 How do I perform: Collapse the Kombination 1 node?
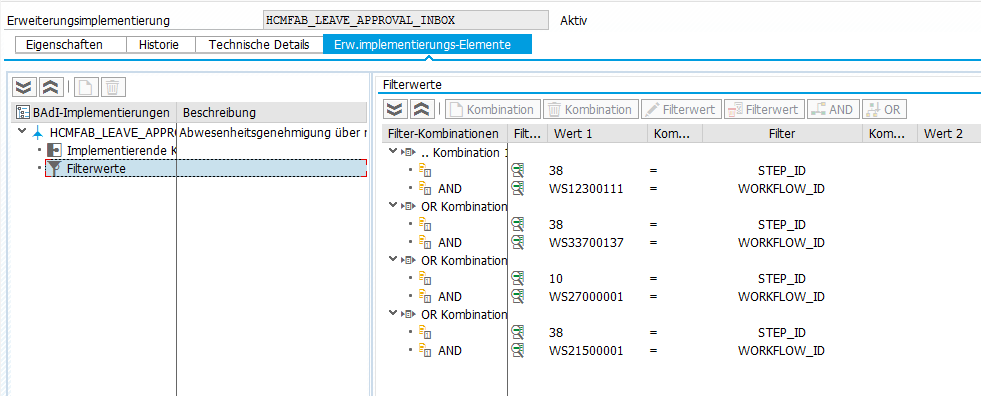[x=393, y=152]
